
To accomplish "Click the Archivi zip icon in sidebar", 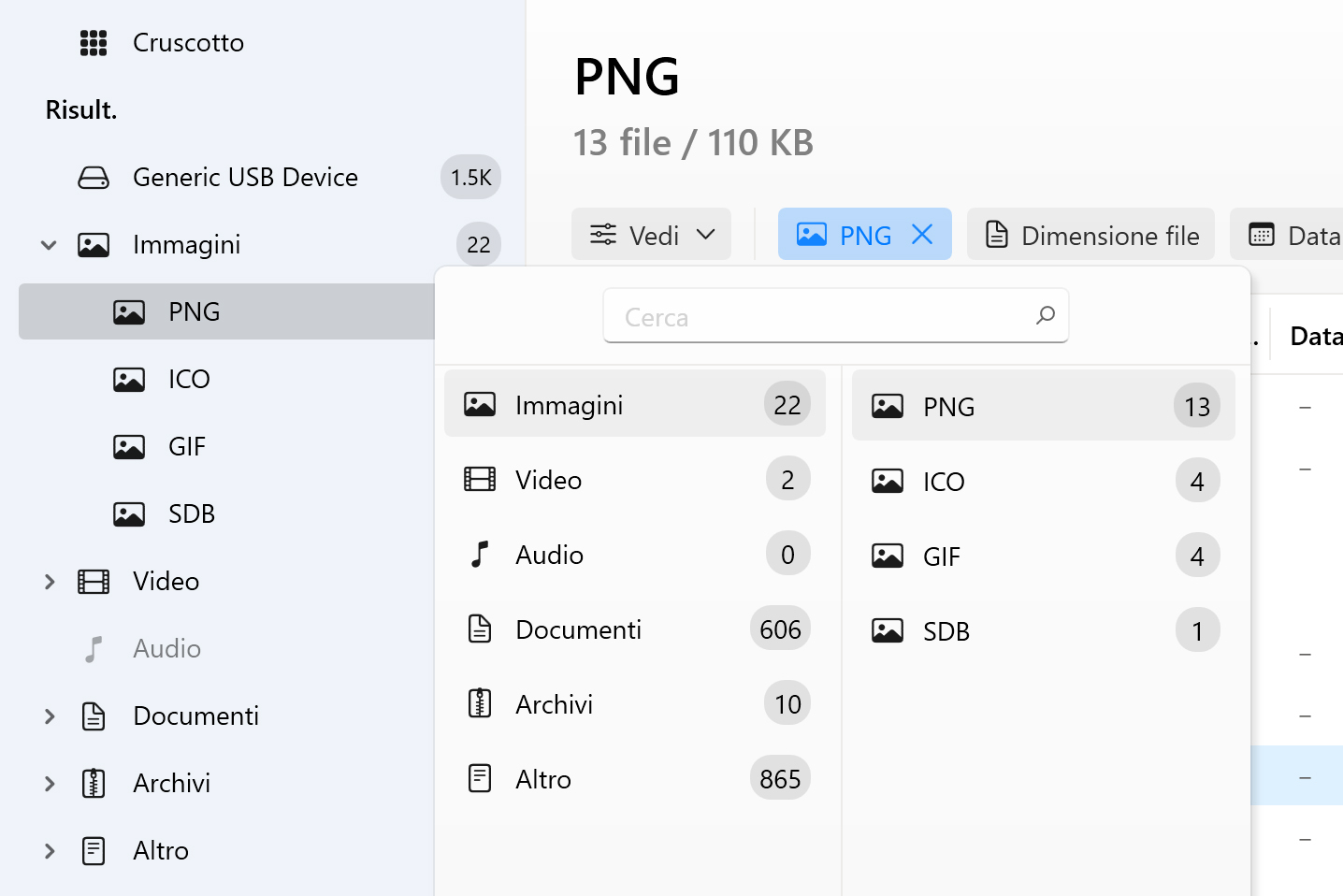I will pos(94,784).
